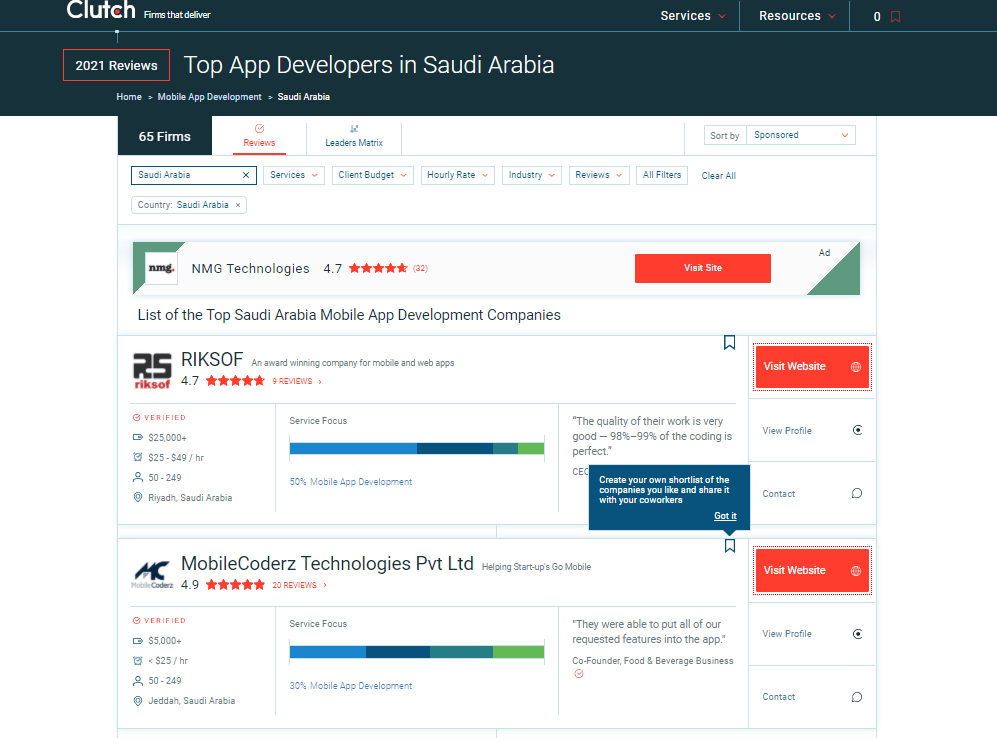The height and width of the screenshot is (738, 997).
Task: Click the RIKSOF client review quote
Action: coord(652,436)
